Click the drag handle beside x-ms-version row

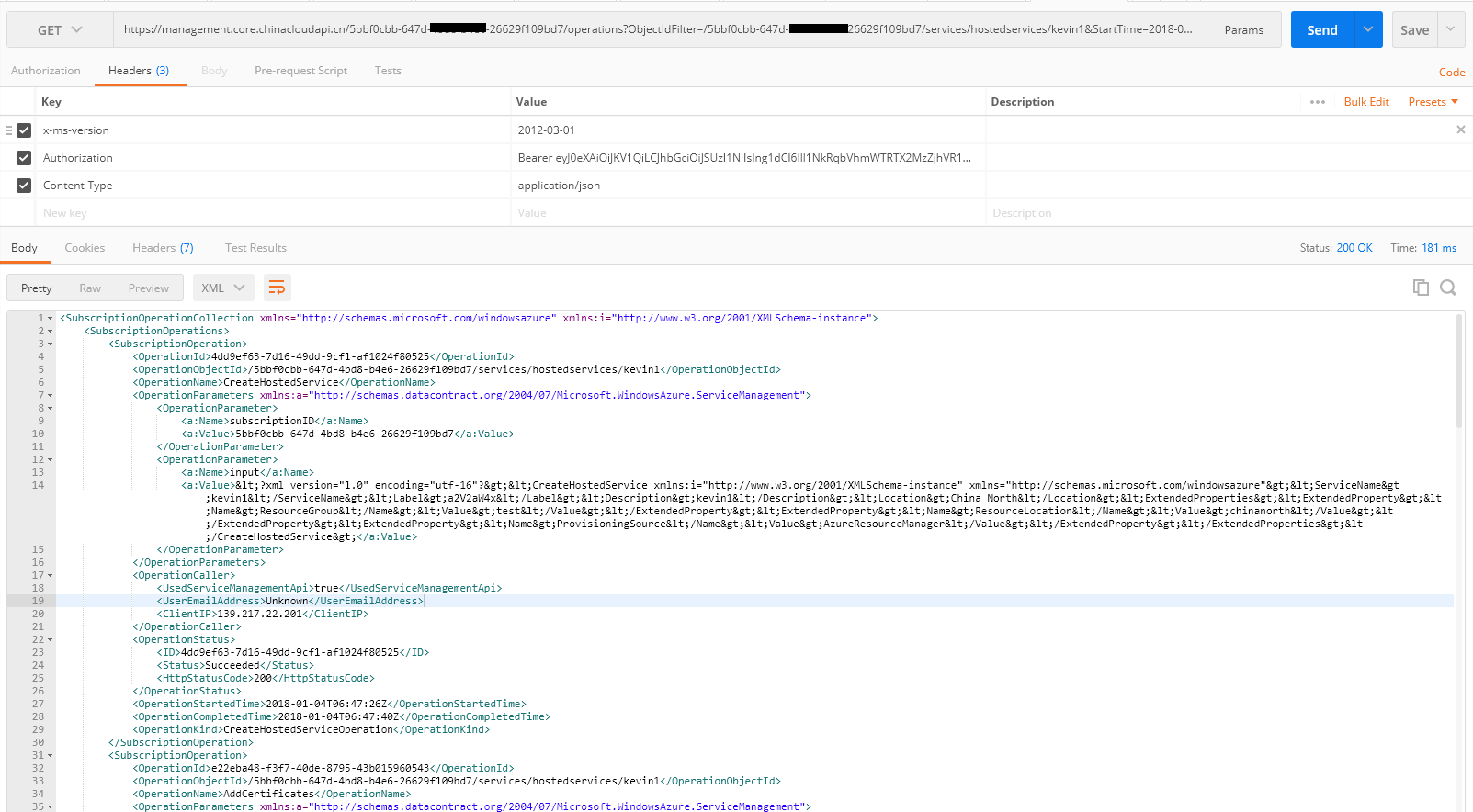[x=8, y=130]
